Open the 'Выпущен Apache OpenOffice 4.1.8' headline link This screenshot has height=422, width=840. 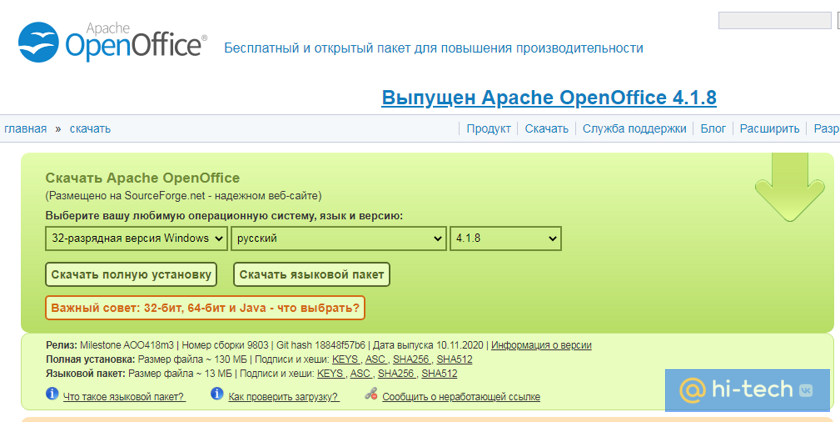(549, 97)
